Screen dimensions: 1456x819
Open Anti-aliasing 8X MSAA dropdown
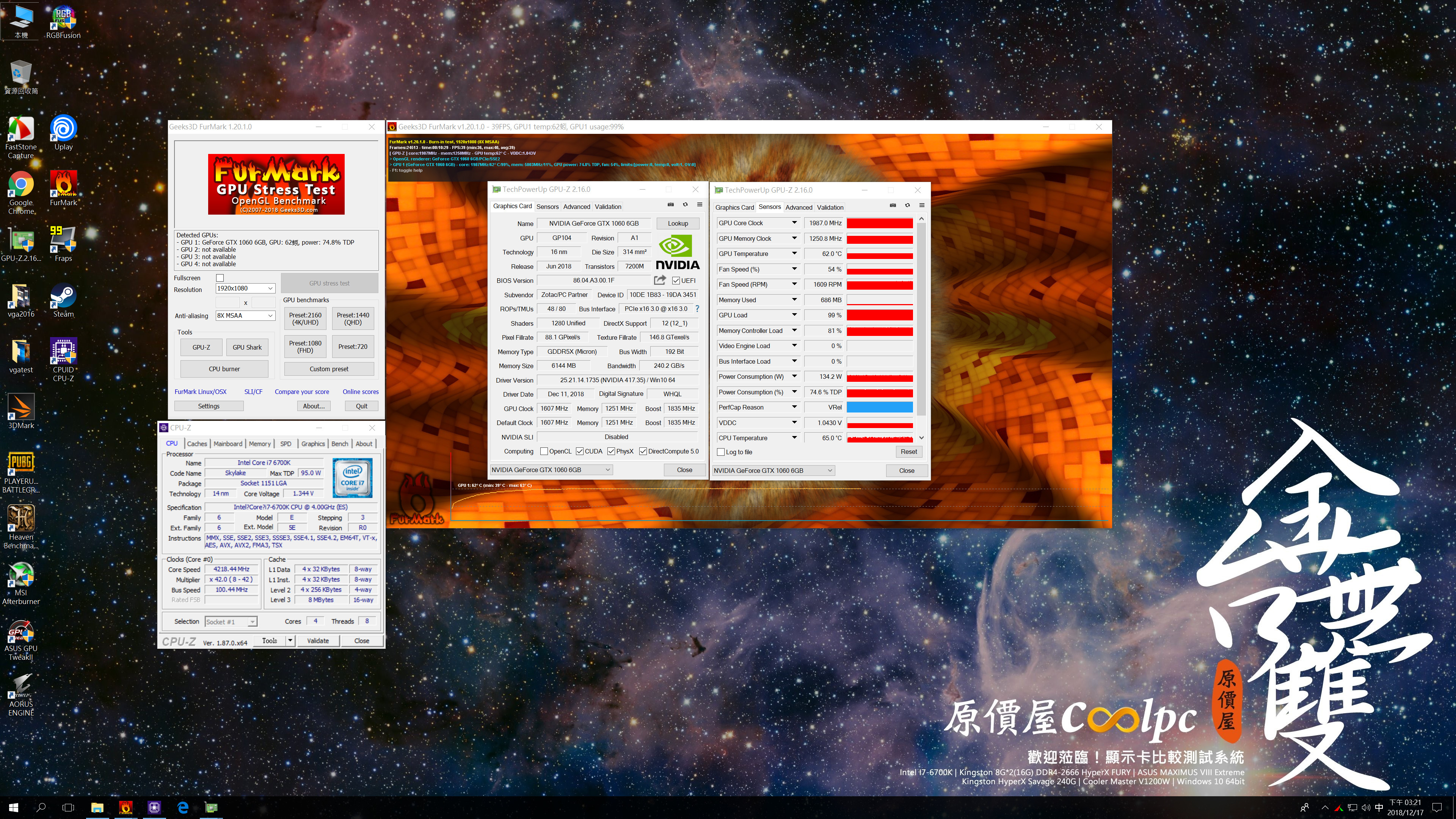coord(245,315)
